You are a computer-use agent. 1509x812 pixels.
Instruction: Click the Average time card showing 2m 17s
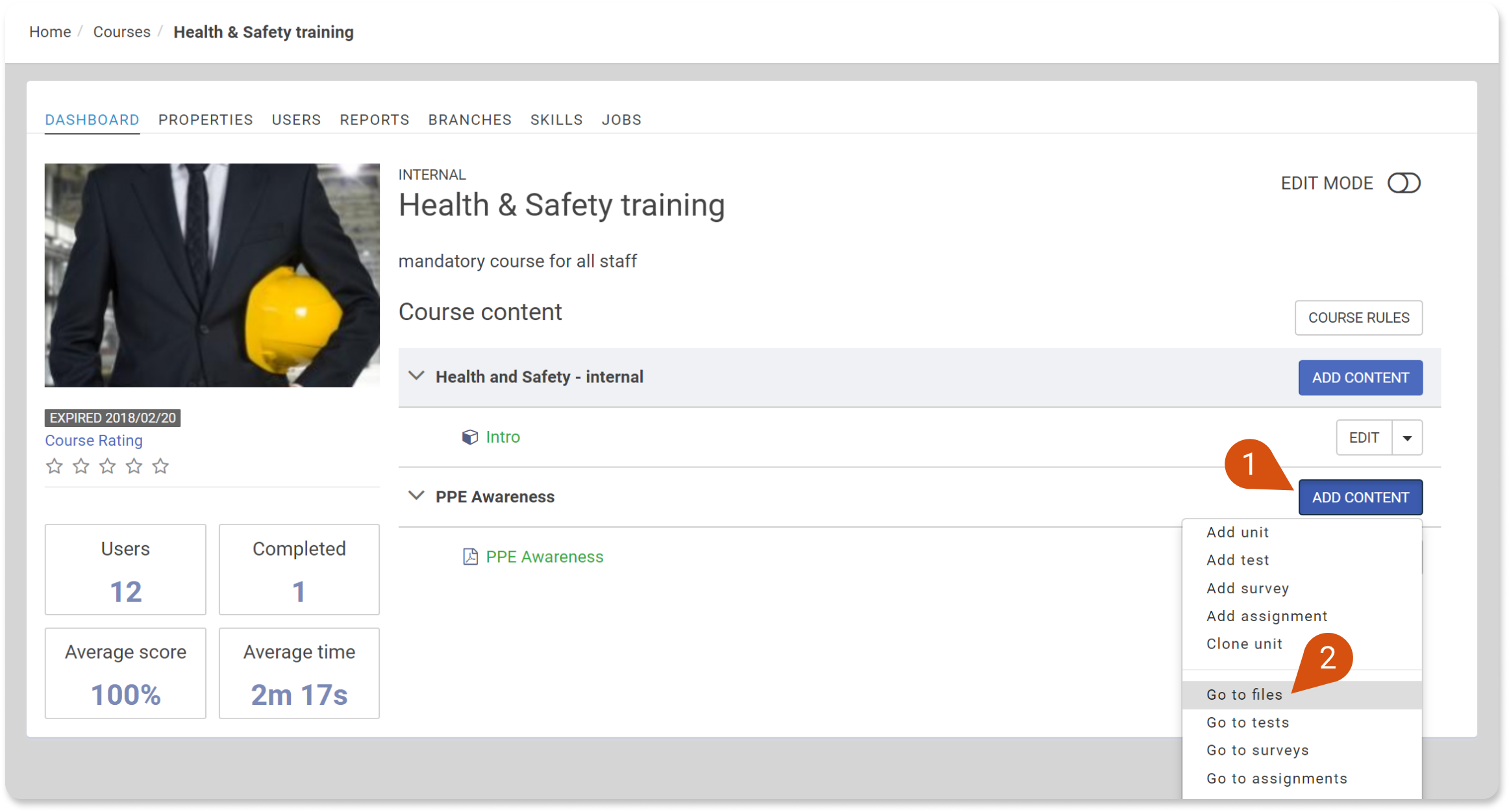[299, 673]
